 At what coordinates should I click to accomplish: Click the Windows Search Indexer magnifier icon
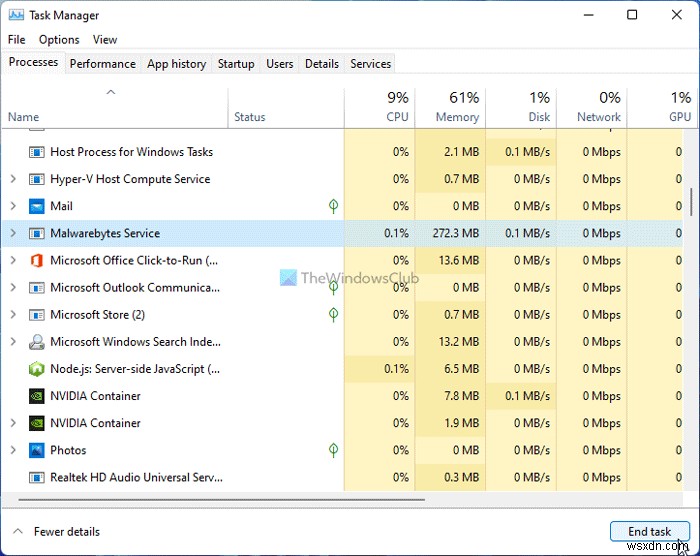(37, 342)
